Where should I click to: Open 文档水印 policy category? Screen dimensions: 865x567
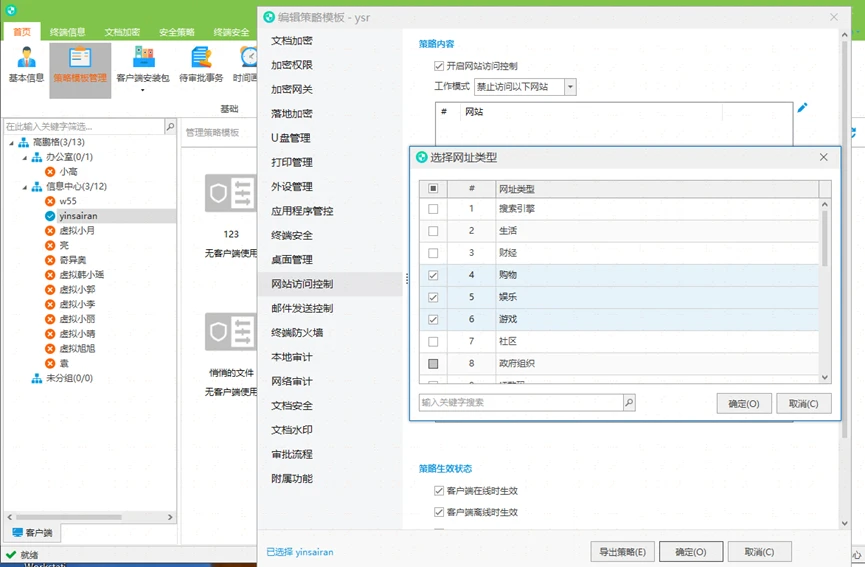coord(292,430)
